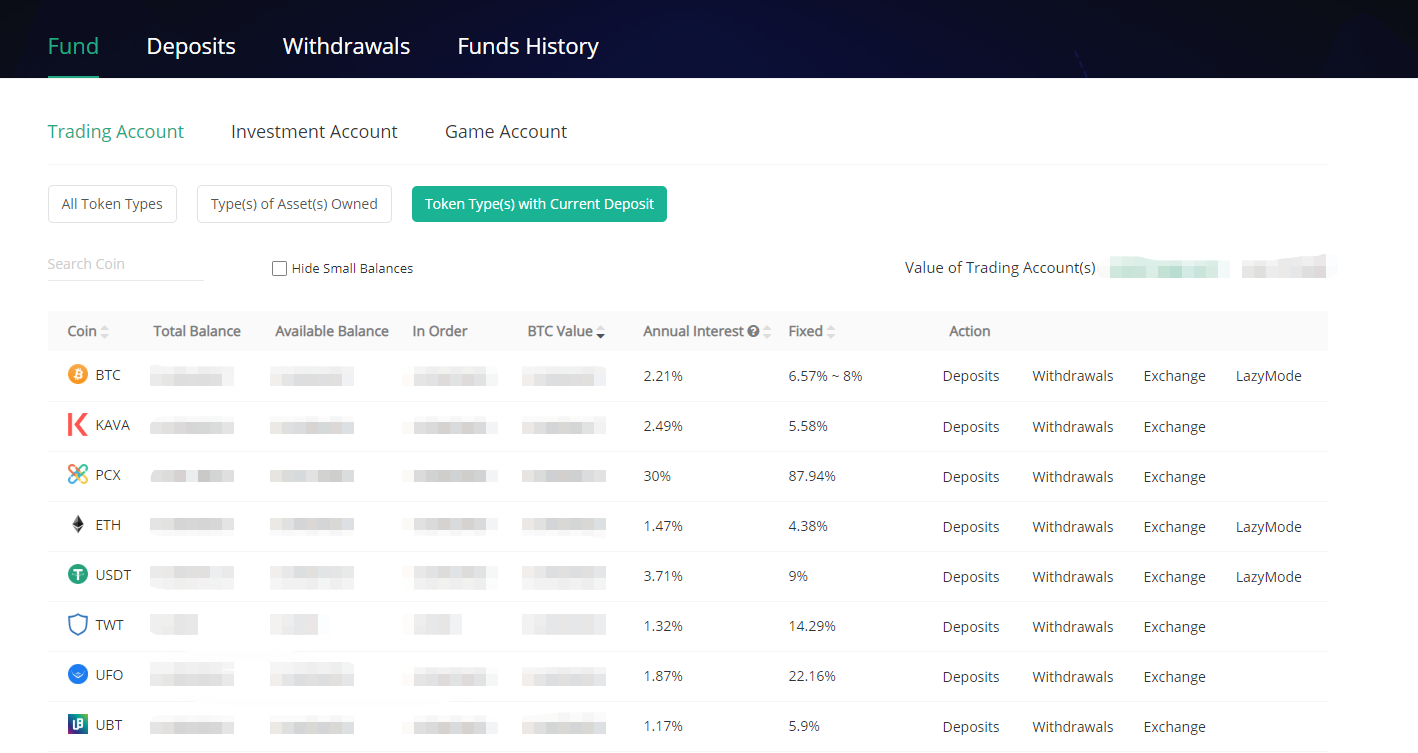Focus the Search Coin input field
The width and height of the screenshot is (1418, 753).
125,264
